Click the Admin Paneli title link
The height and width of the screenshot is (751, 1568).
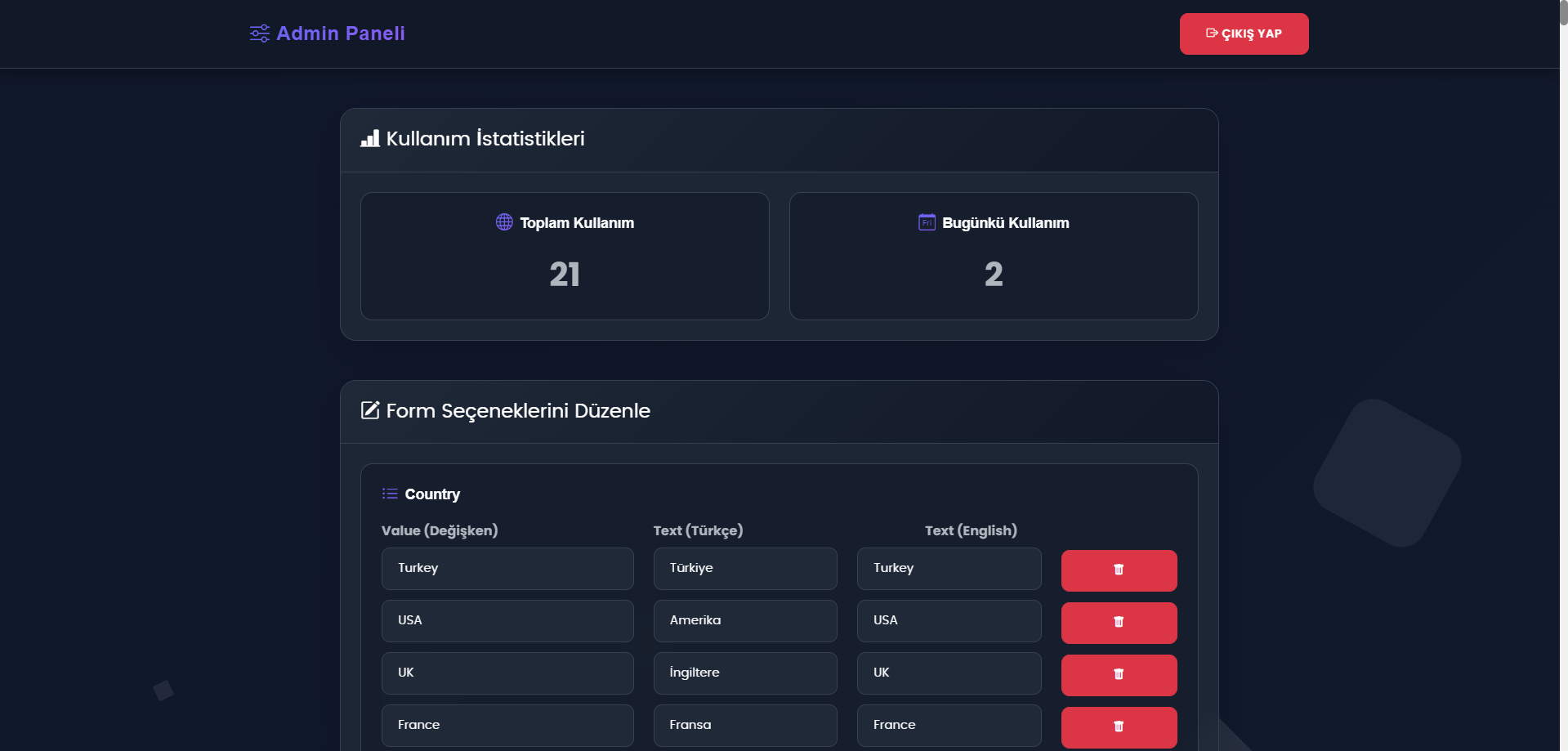328,34
